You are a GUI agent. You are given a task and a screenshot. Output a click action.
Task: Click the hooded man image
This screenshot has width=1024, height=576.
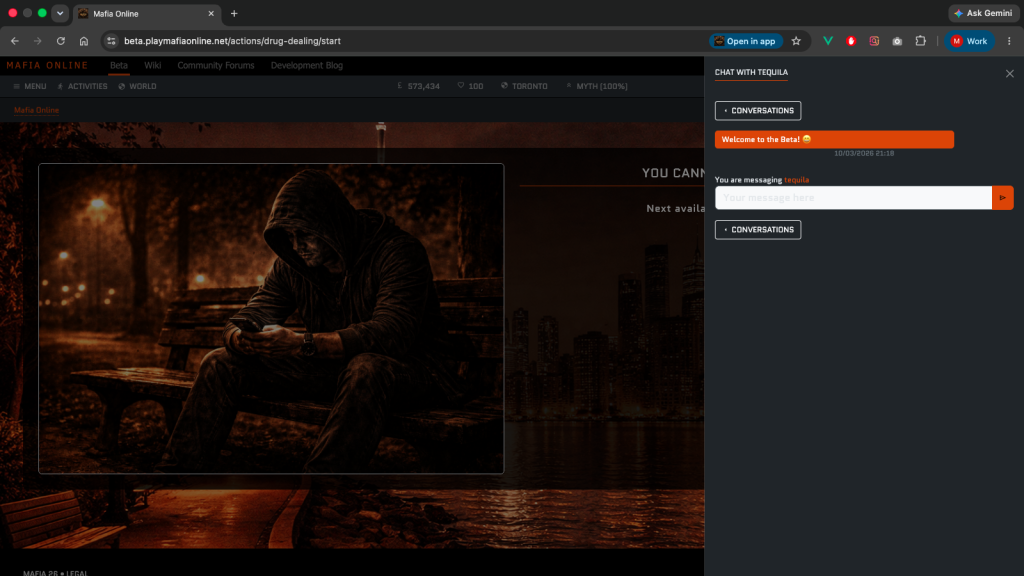271,319
